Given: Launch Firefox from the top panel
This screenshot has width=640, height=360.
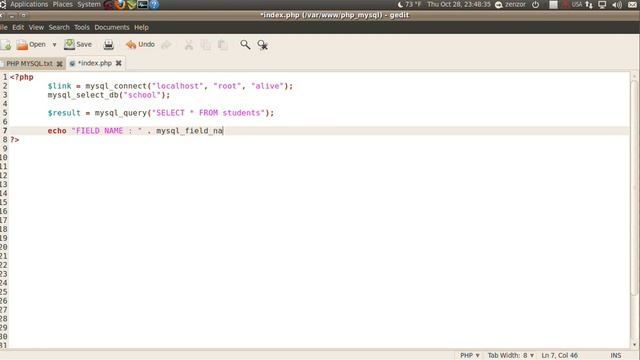Looking at the screenshot, I should coord(120,4).
